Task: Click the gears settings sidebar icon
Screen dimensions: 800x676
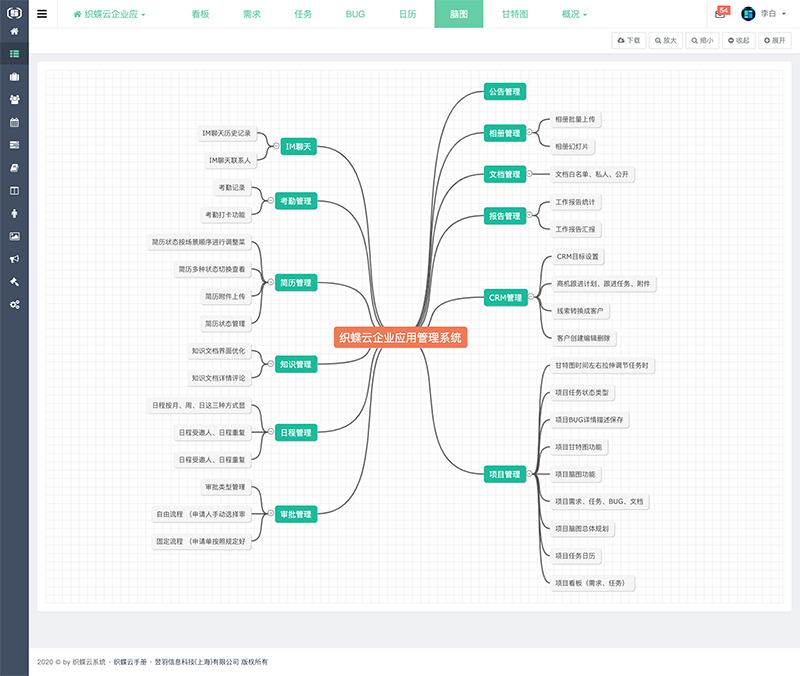Action: (14, 303)
